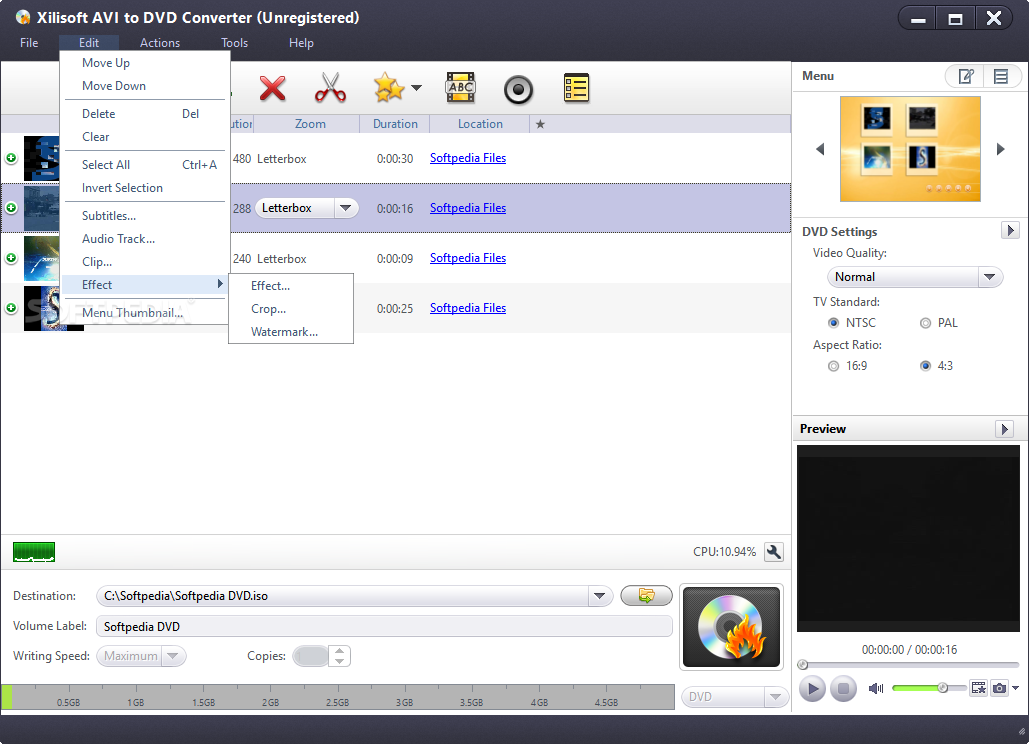Mute the preview speaker icon
The image size is (1029, 744).
(875, 688)
